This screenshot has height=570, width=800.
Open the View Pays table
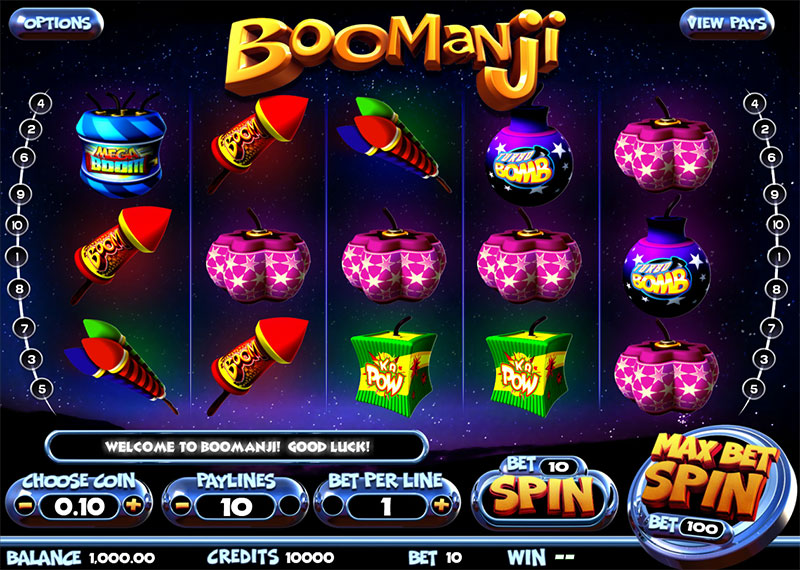(727, 23)
